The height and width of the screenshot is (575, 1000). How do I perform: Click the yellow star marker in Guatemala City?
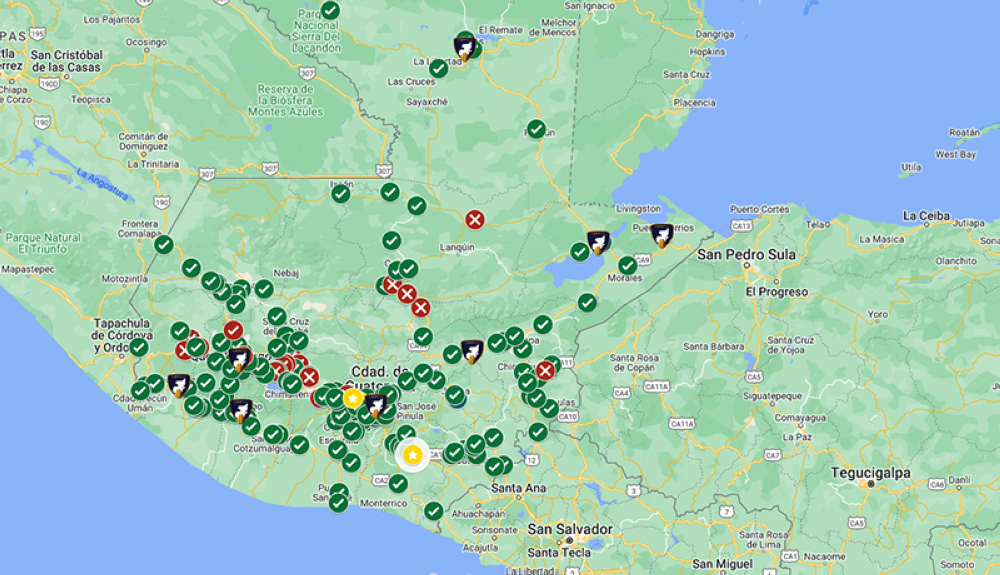pyautogui.click(x=352, y=398)
